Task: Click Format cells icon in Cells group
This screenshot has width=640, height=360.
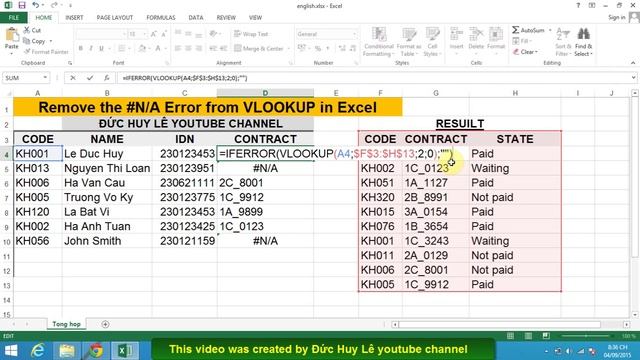Action: pos(496,34)
